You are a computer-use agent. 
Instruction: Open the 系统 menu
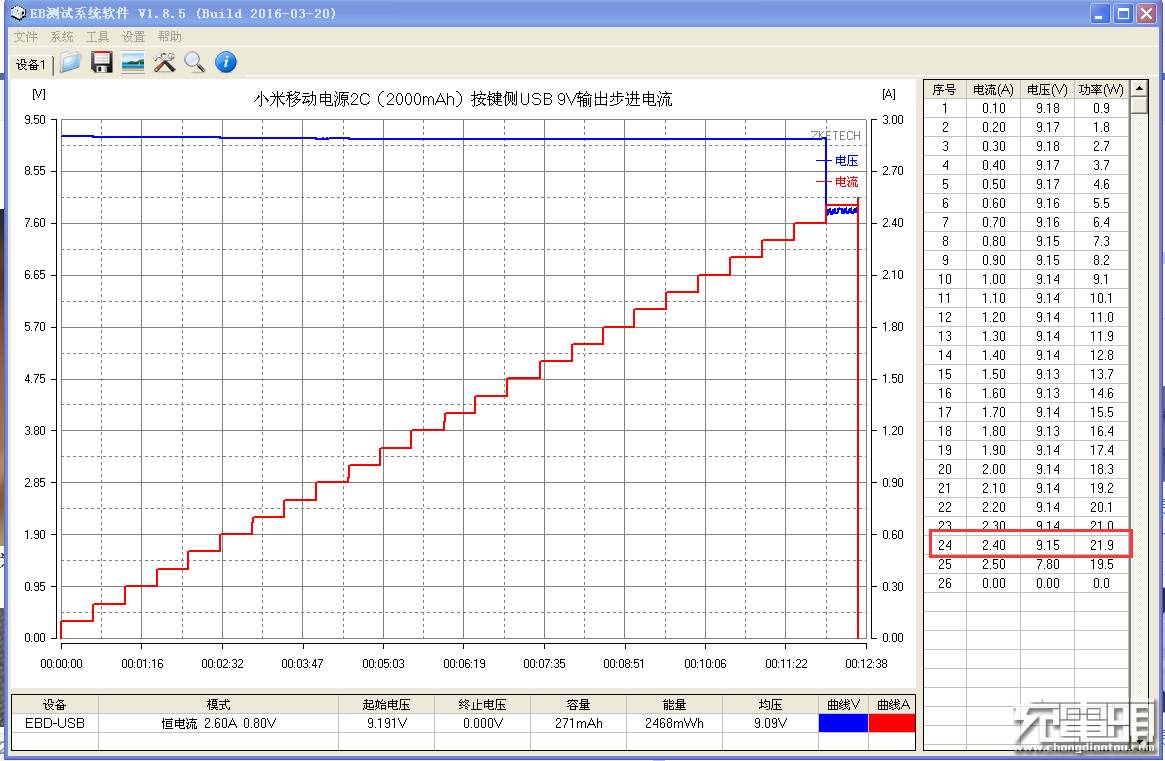[62, 36]
